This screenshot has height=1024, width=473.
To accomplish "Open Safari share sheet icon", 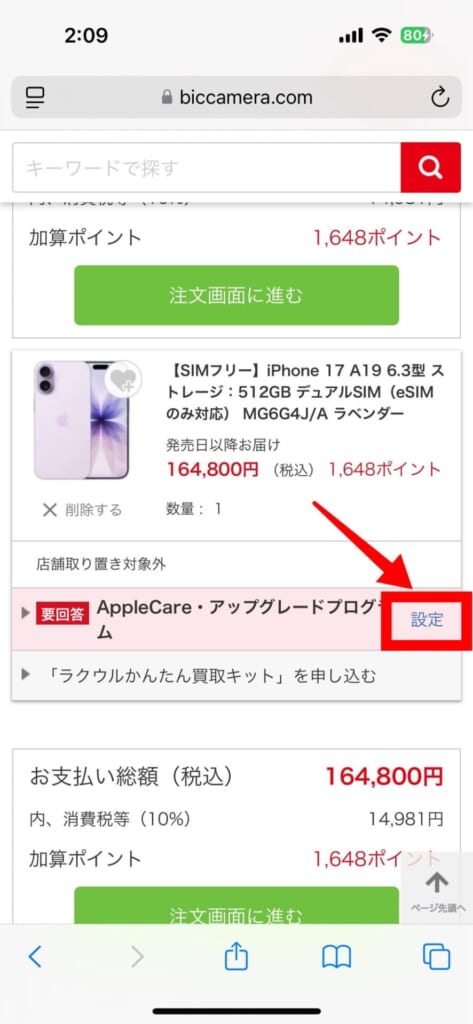I will point(236,956).
